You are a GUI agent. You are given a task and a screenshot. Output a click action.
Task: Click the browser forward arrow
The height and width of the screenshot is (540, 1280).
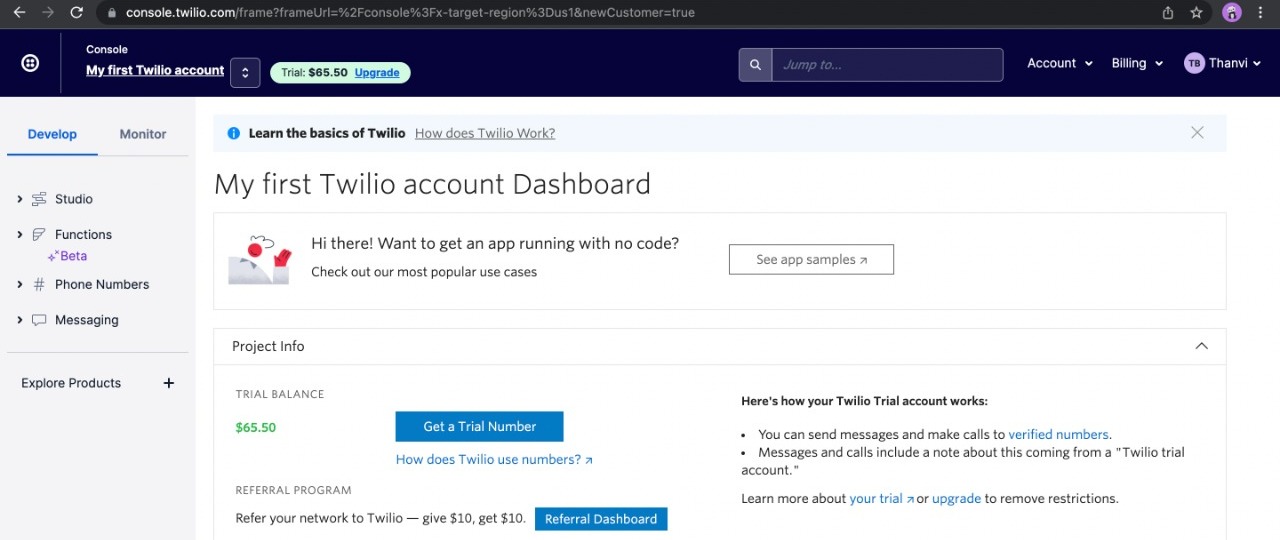pyautogui.click(x=47, y=13)
